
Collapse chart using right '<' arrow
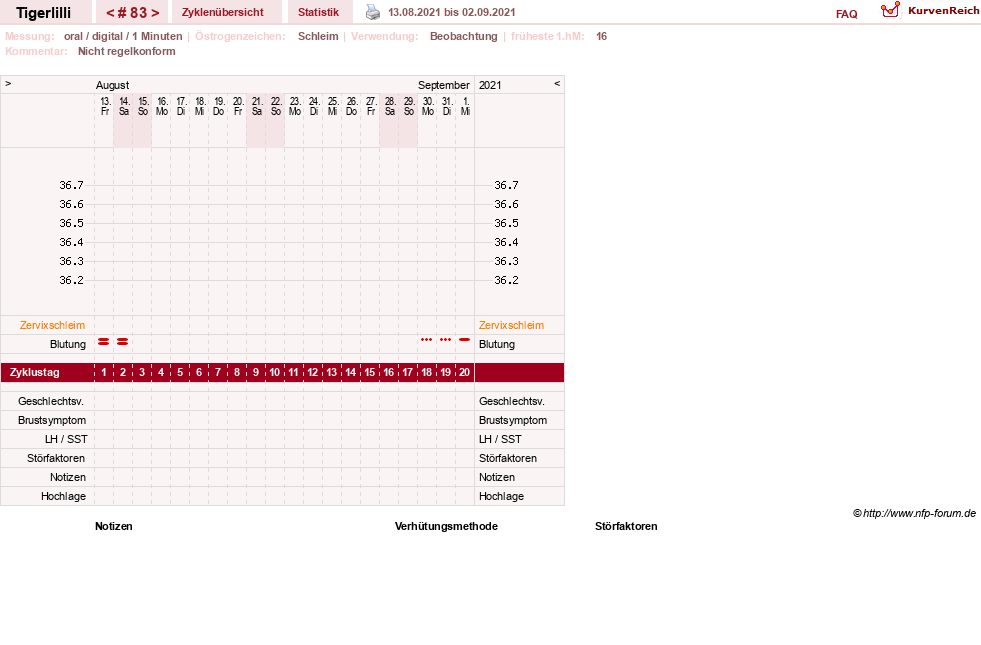[x=557, y=83]
